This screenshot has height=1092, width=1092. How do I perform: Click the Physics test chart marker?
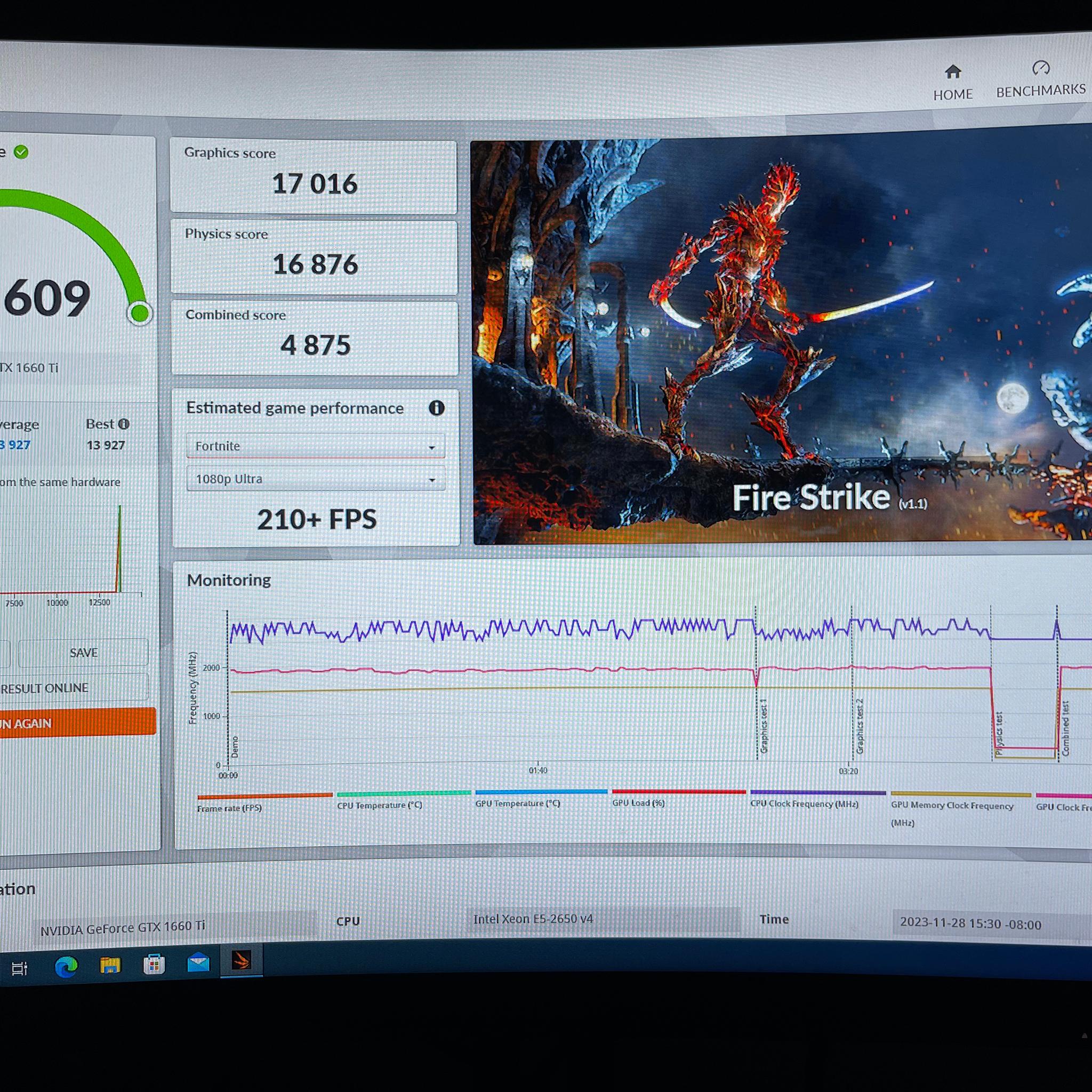[999, 734]
